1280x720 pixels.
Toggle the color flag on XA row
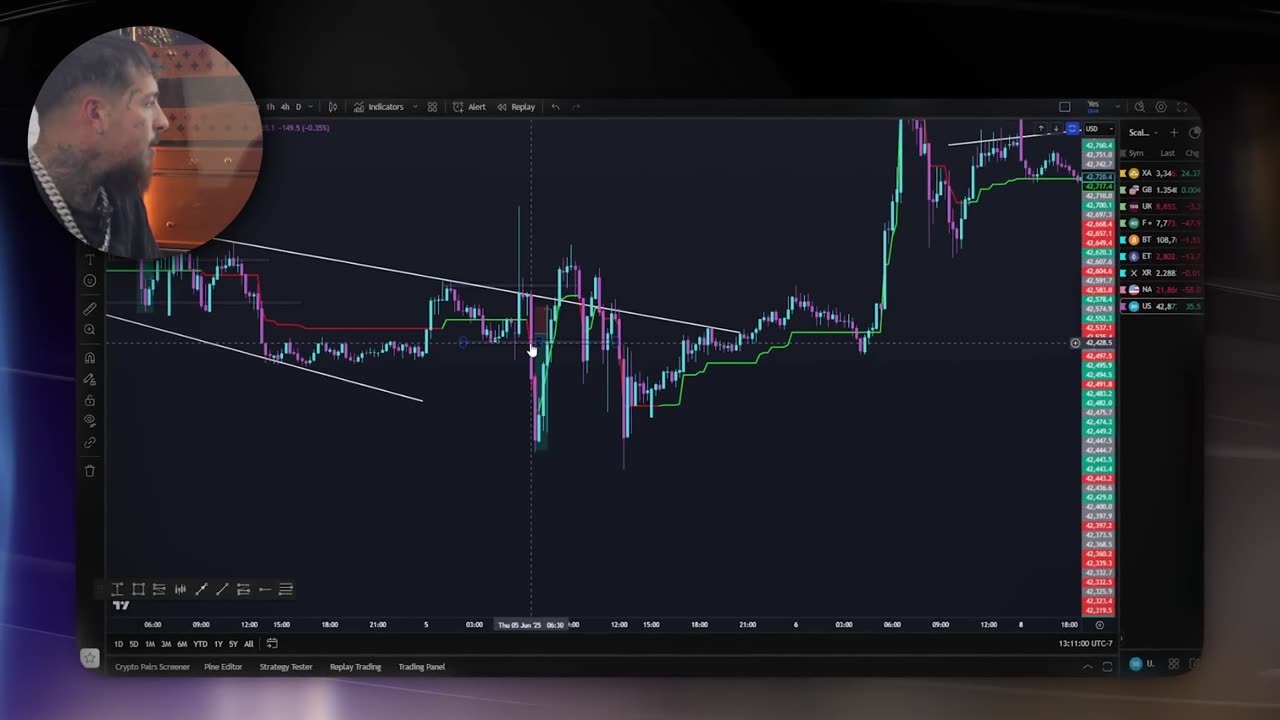click(x=1123, y=174)
